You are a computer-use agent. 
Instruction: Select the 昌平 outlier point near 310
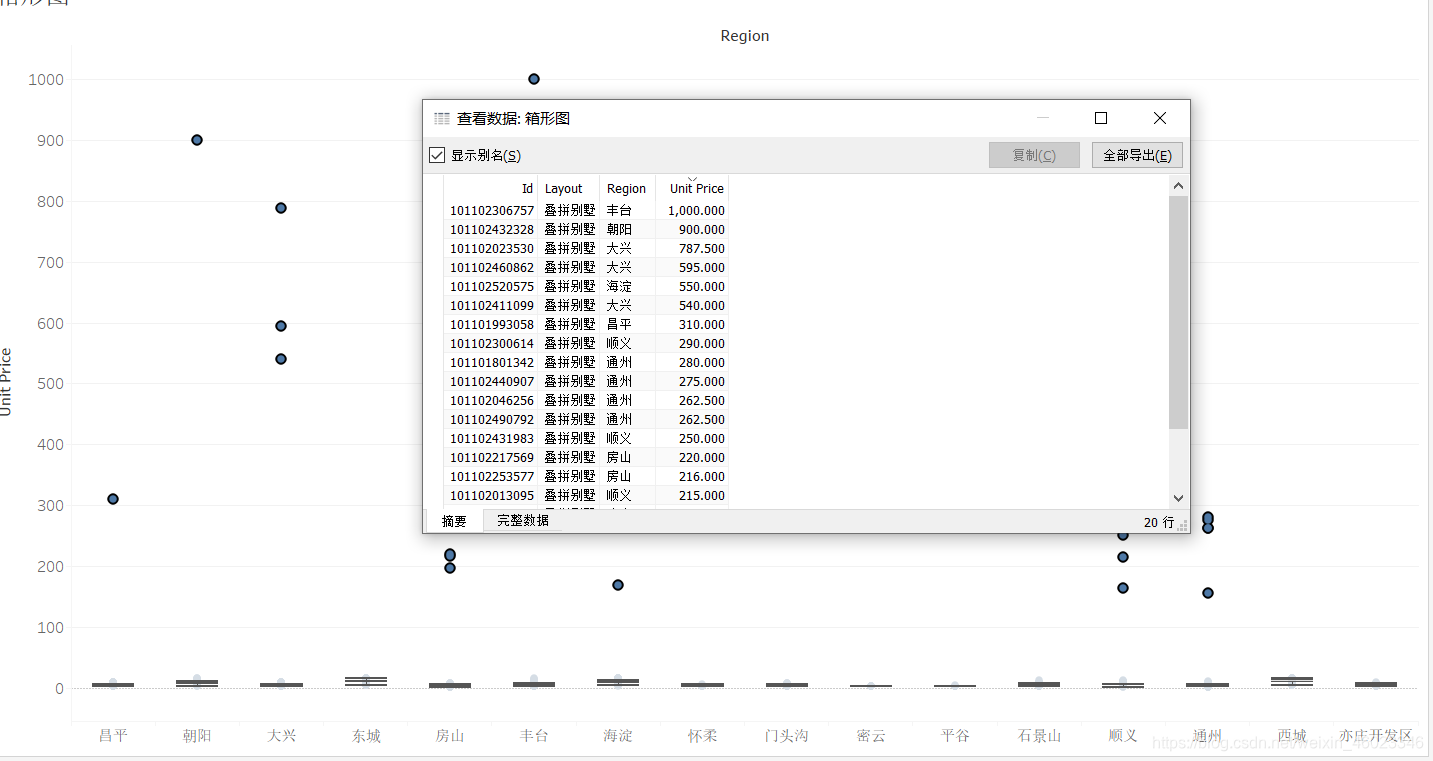click(113, 499)
